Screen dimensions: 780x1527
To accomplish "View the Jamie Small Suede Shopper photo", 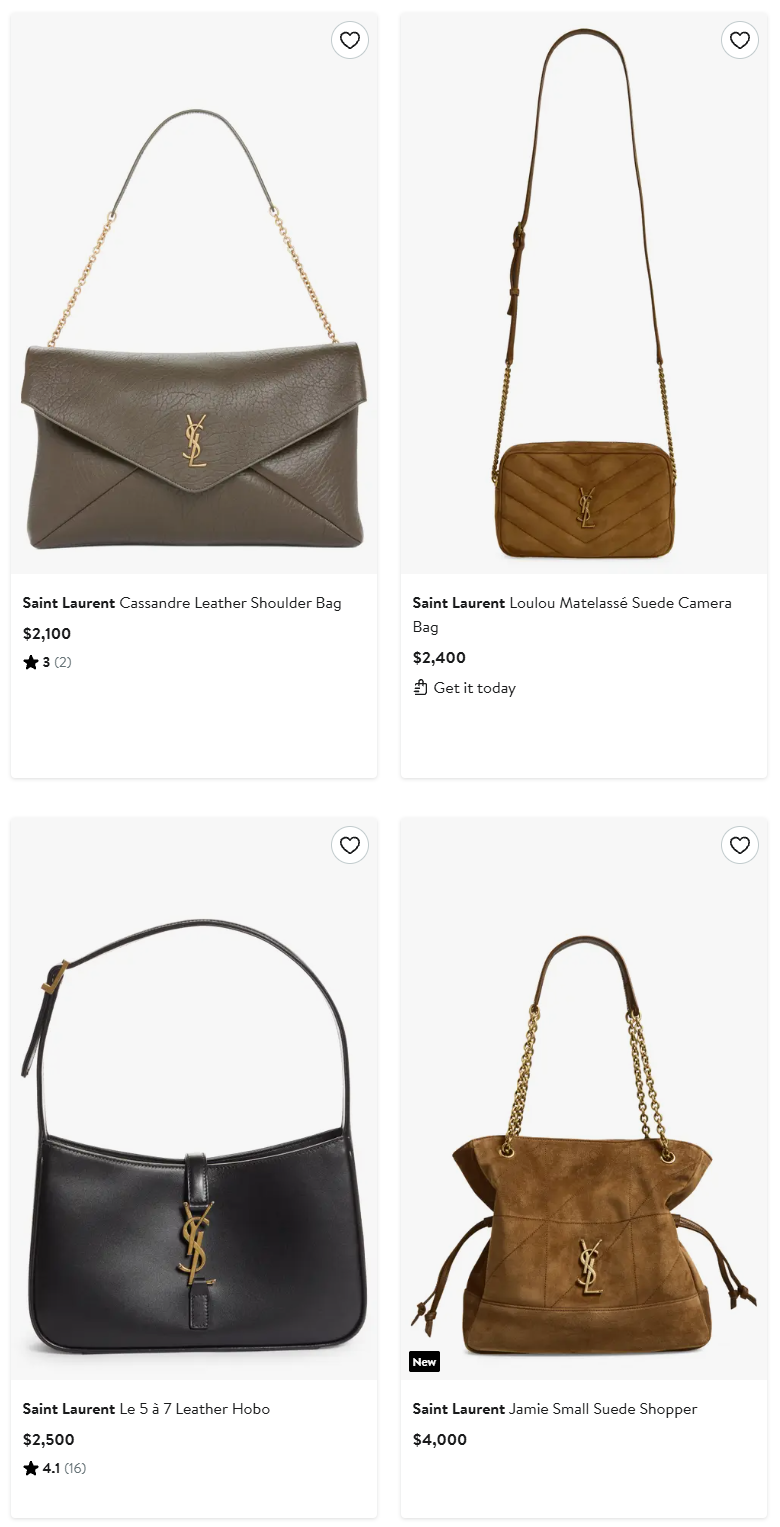I will coord(584,1099).
